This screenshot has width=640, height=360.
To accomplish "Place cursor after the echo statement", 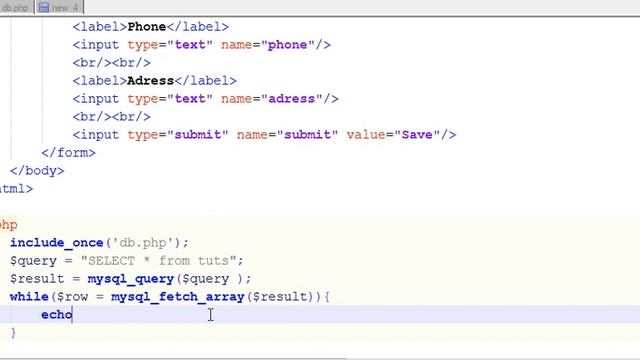I will click(x=73, y=315).
